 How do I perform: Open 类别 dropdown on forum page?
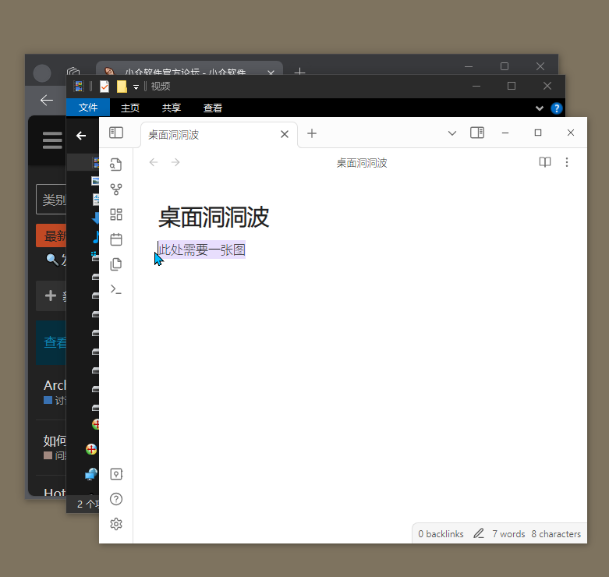coord(51,200)
